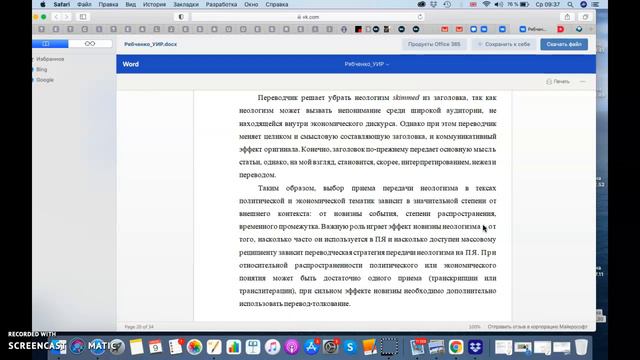
Task: Show the tab overview button
Action: click(x=585, y=17)
